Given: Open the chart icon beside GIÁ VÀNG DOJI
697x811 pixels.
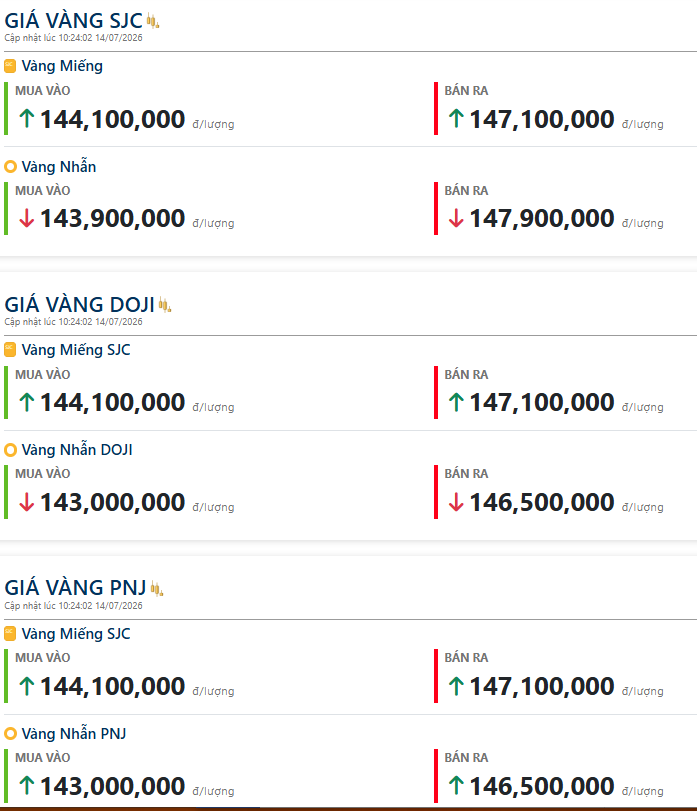Looking at the screenshot, I should (x=165, y=305).
